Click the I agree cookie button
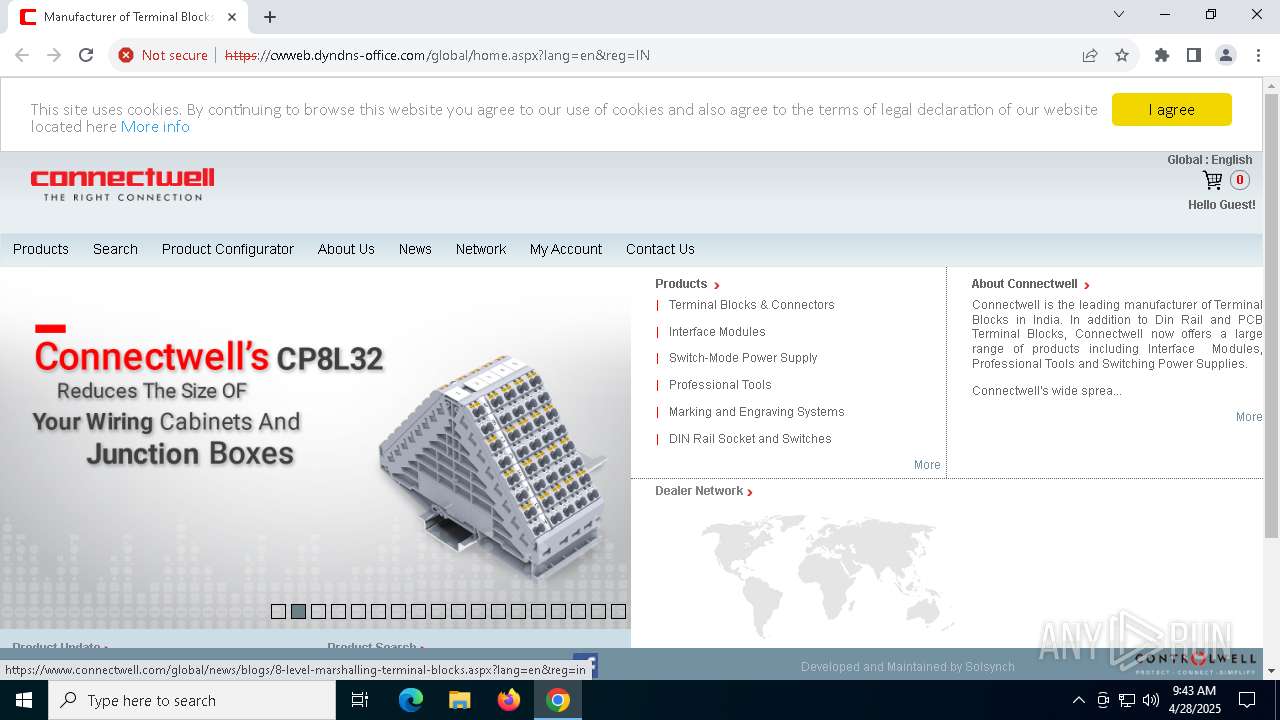This screenshot has height=720, width=1280. 1171,110
